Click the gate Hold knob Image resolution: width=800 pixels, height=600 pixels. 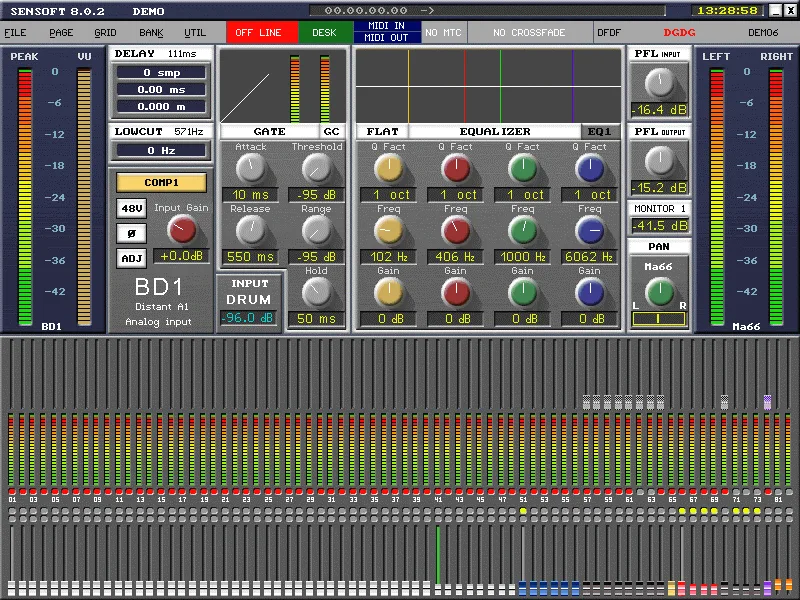coord(316,293)
